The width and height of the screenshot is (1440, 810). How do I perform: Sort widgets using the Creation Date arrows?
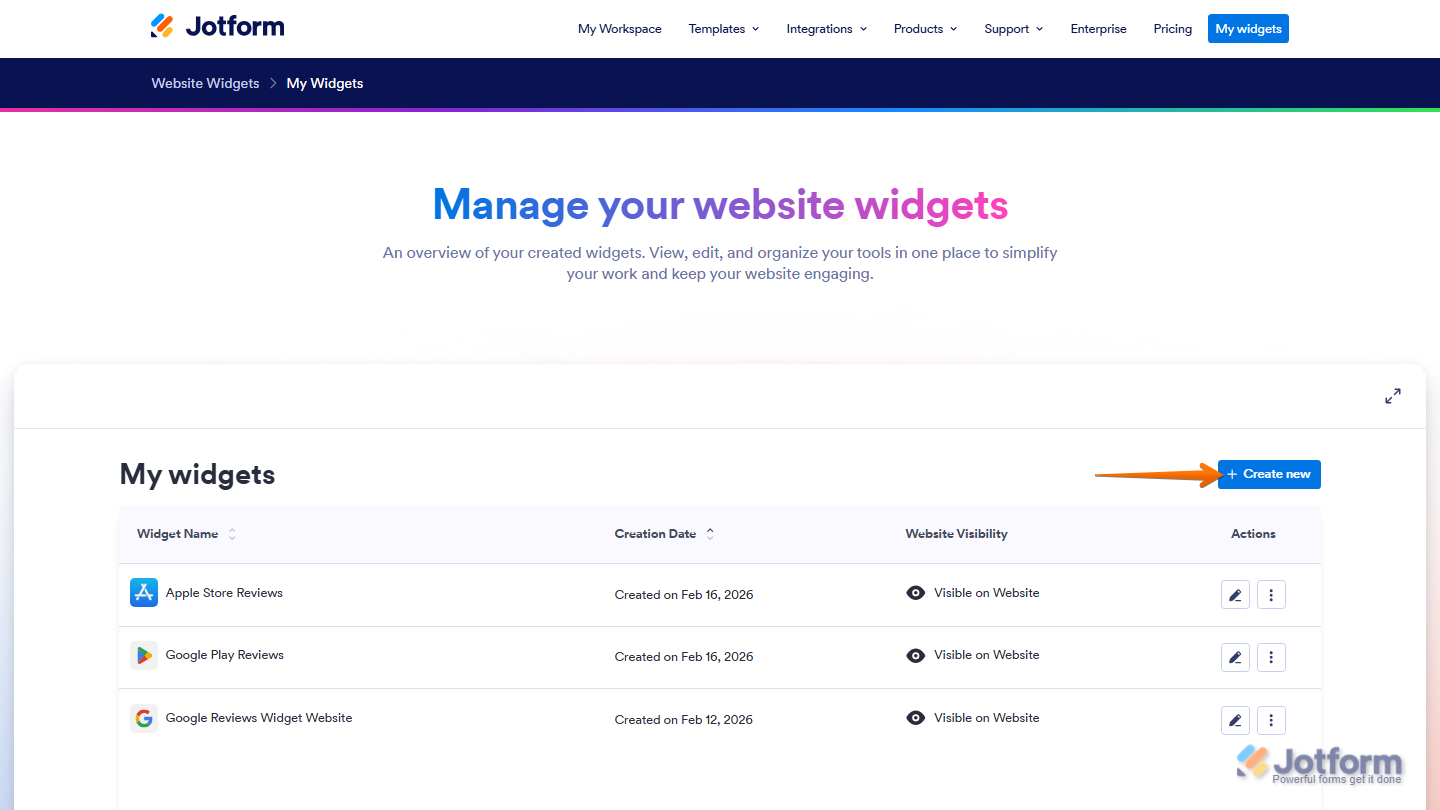pyautogui.click(x=710, y=533)
